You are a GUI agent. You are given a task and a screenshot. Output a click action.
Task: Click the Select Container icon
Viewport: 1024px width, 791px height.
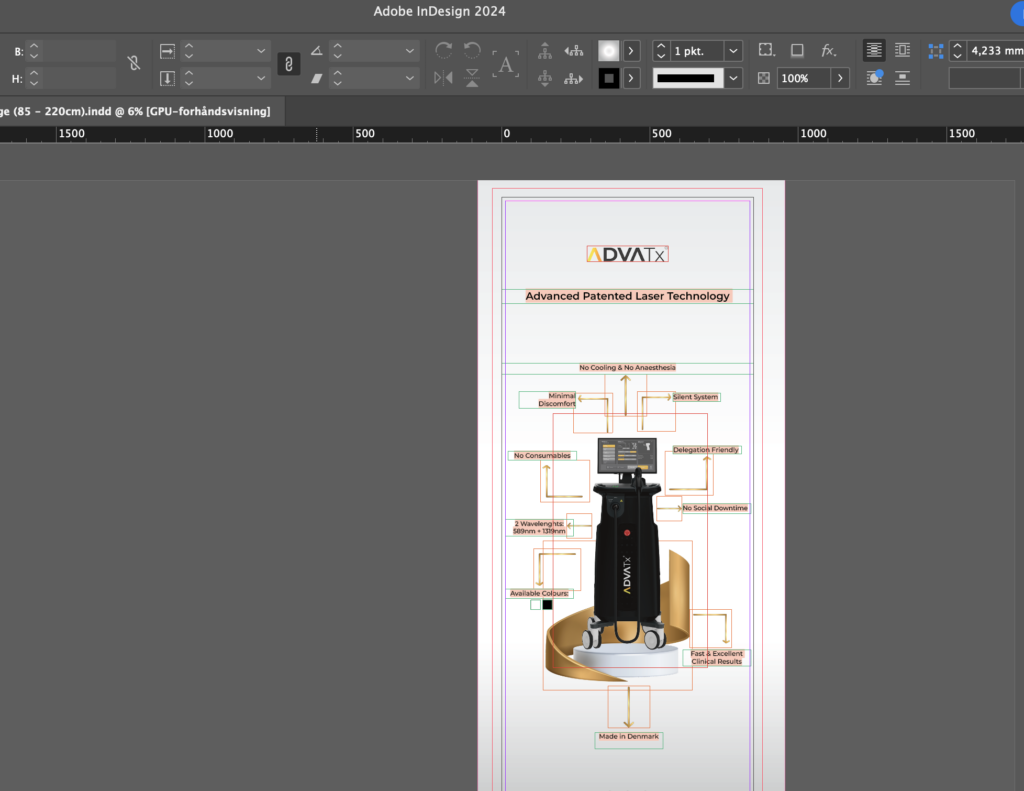(545, 50)
